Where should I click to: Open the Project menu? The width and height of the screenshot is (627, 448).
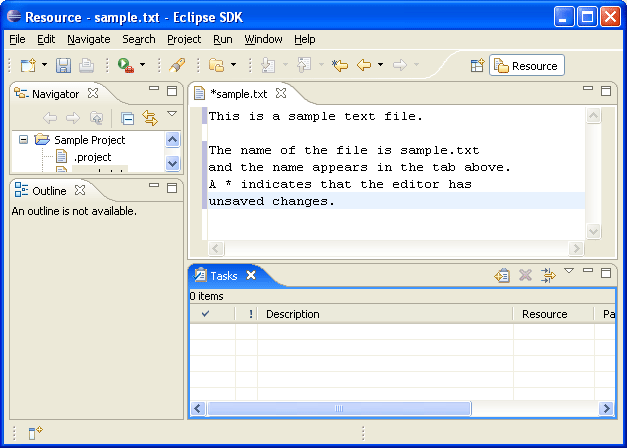coord(184,39)
